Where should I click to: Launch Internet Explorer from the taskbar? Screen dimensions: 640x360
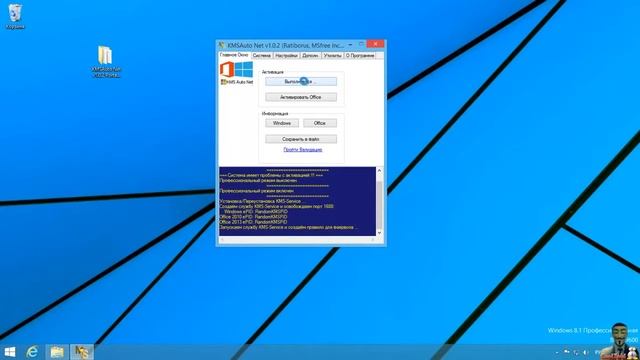pos(32,352)
